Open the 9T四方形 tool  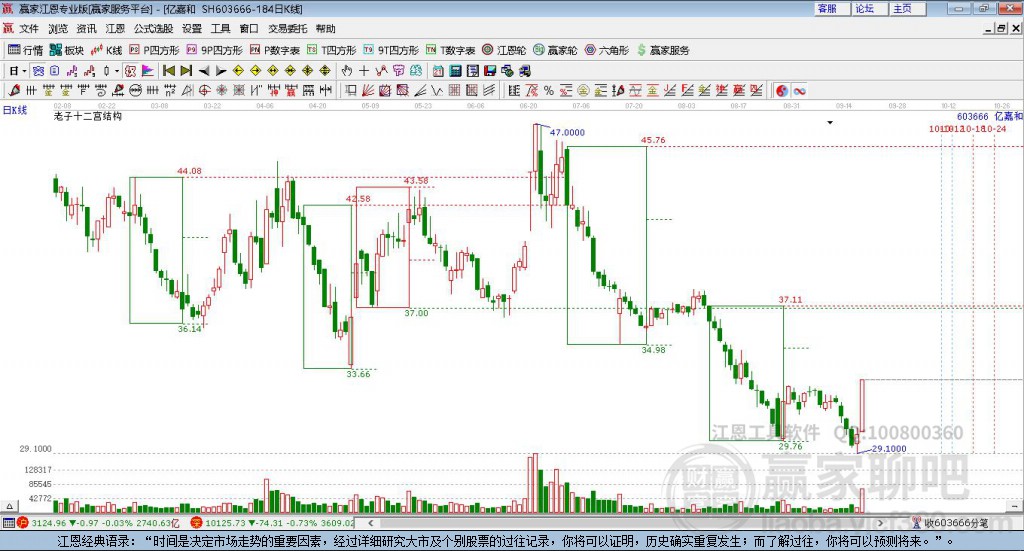(x=391, y=50)
